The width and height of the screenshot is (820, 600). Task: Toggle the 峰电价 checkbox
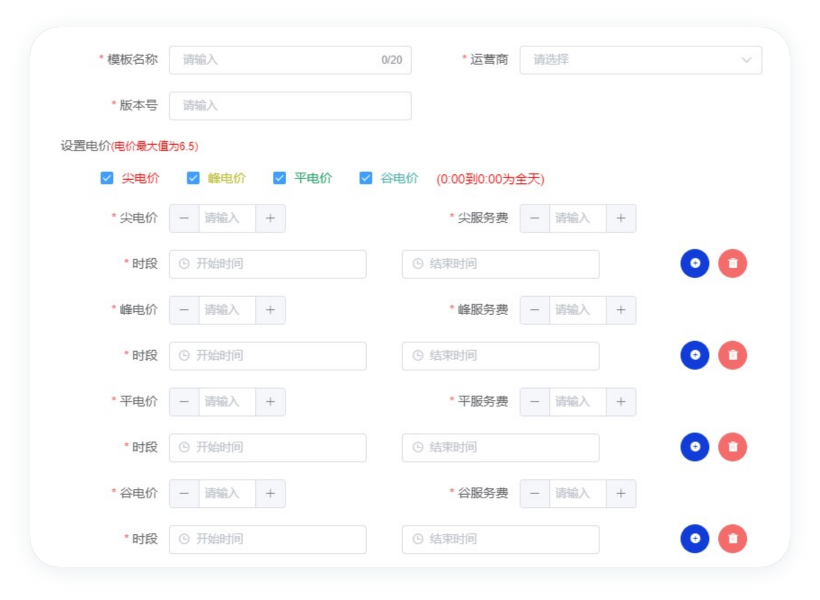(x=194, y=179)
